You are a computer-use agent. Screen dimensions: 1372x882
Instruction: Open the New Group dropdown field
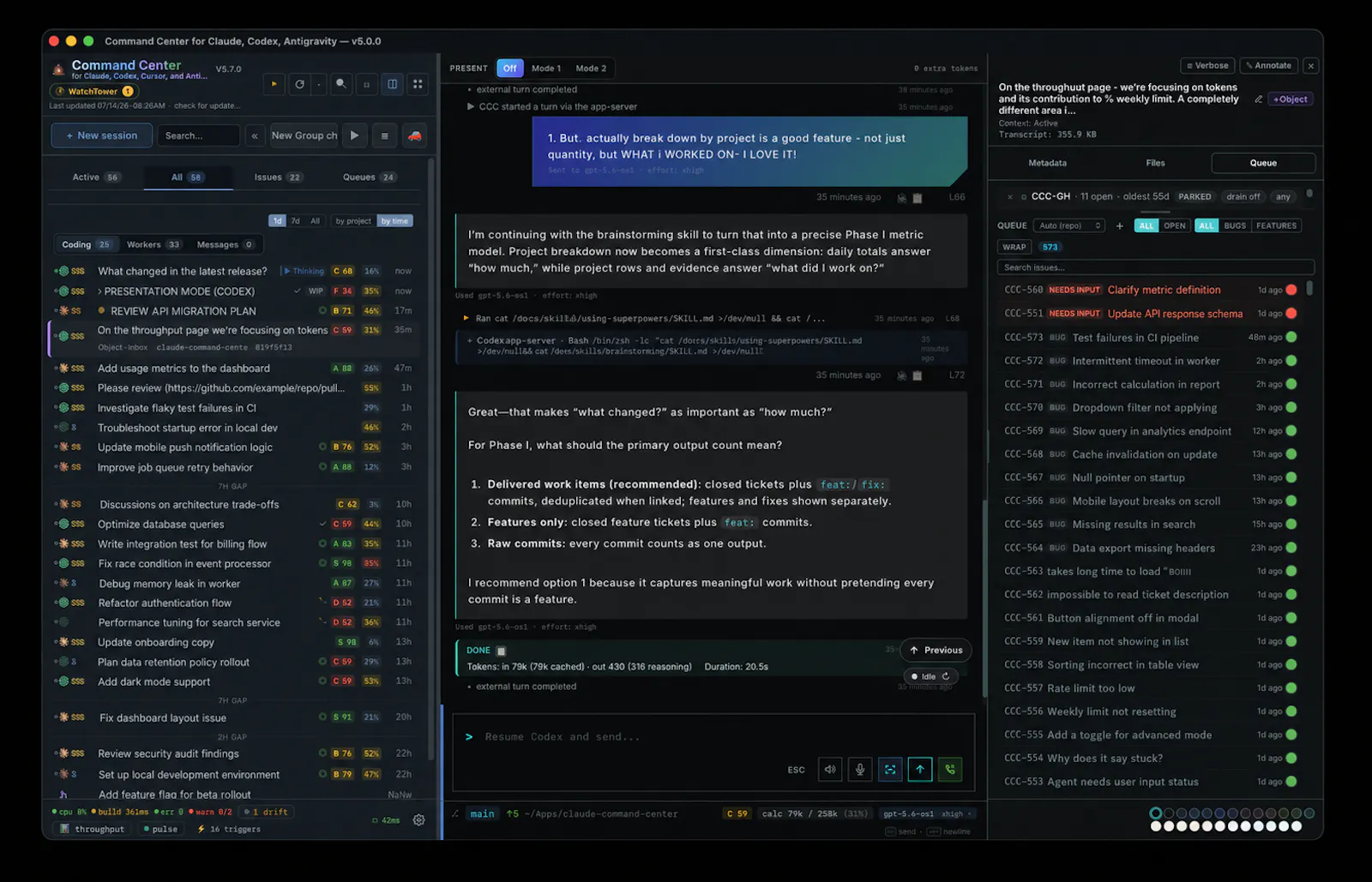point(304,135)
